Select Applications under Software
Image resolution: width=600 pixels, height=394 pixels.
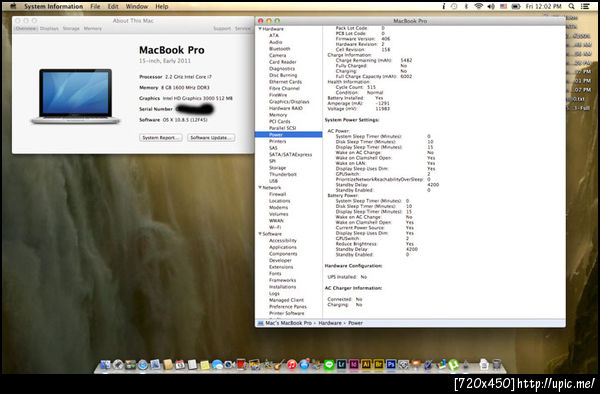[x=283, y=247]
